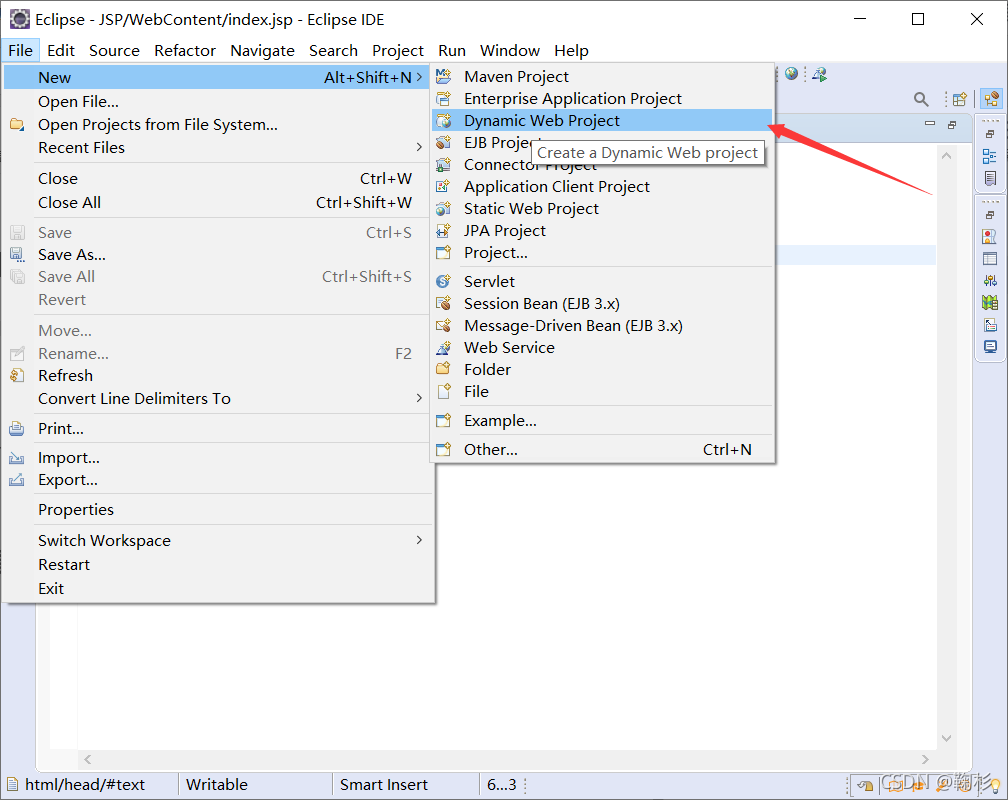Create a new Web Service
Viewport: 1008px width, 800px height.
tap(602, 347)
